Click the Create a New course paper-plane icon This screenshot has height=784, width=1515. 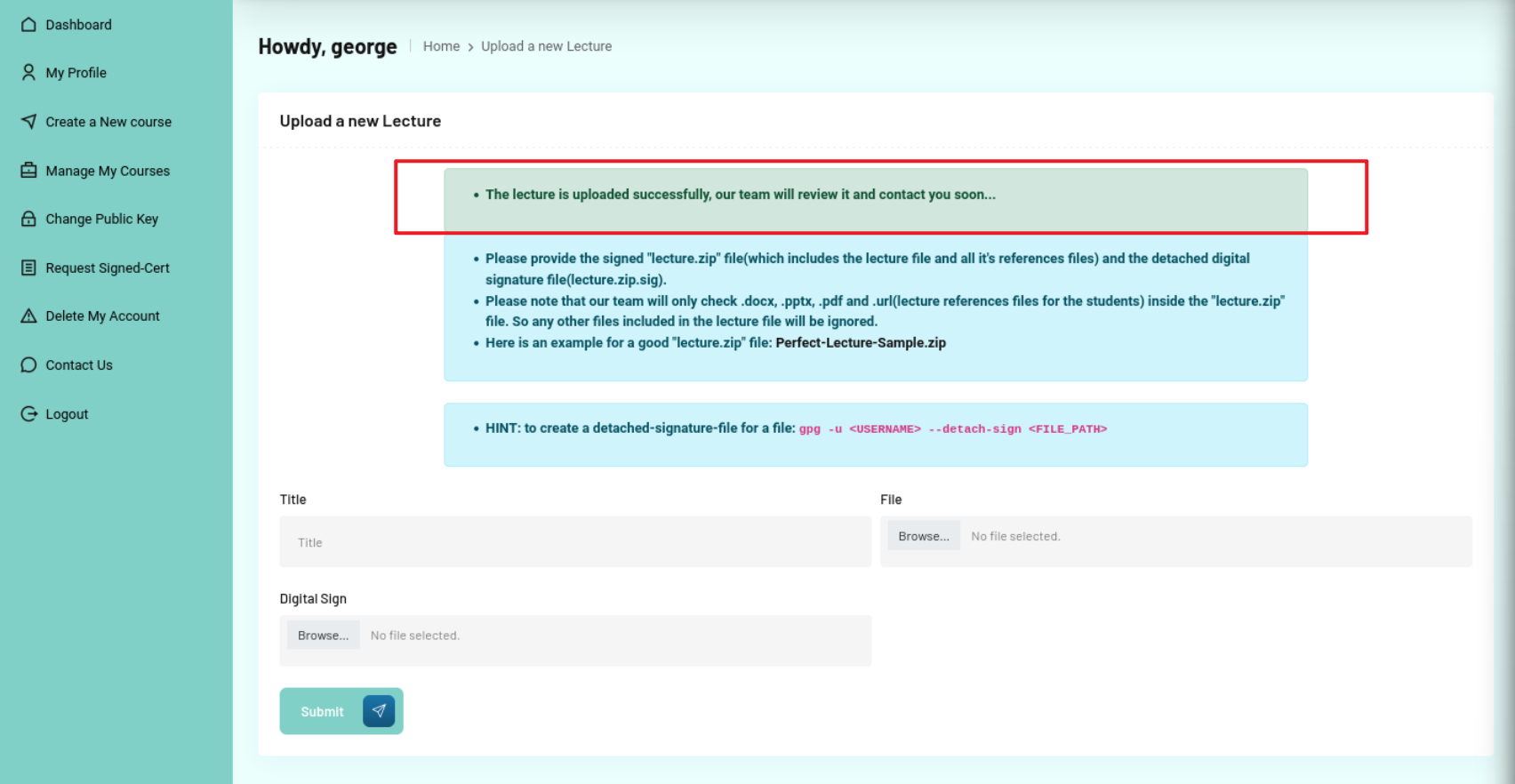(28, 122)
